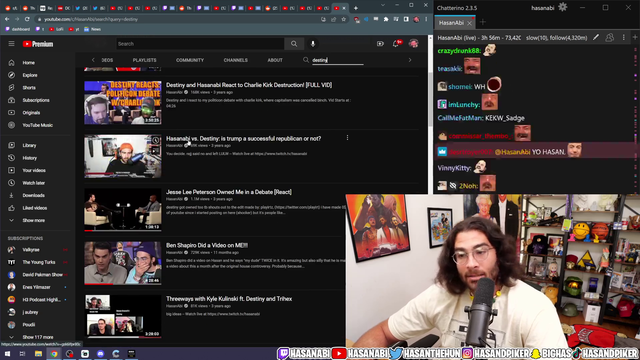The image size is (640, 360).
Task: Switch to Community channel tab
Action: [x=190, y=60]
